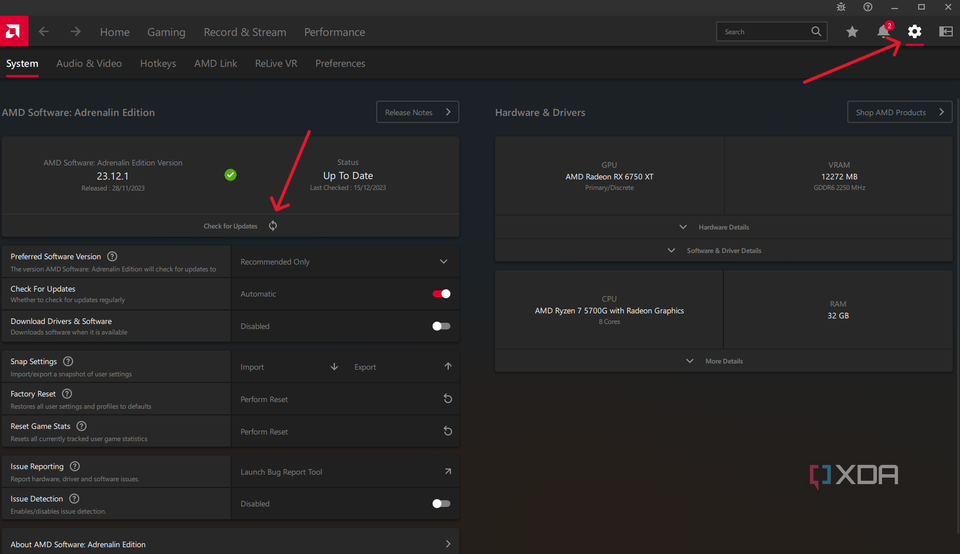The image size is (960, 554).
Task: Select the System tab
Action: coord(22,63)
